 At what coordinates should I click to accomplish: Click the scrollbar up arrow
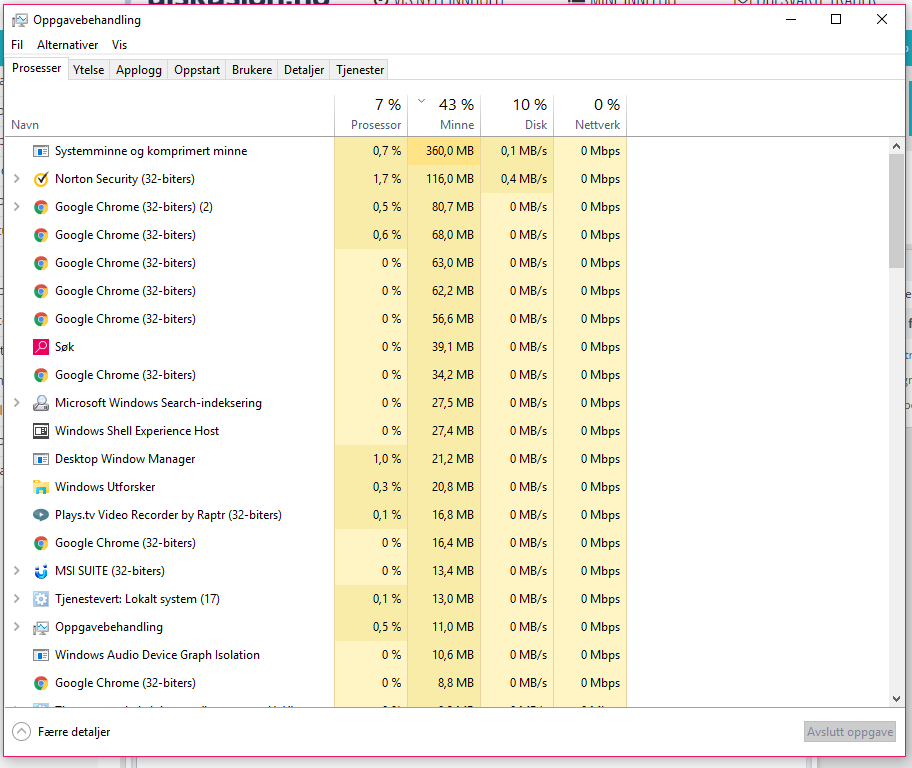896,147
